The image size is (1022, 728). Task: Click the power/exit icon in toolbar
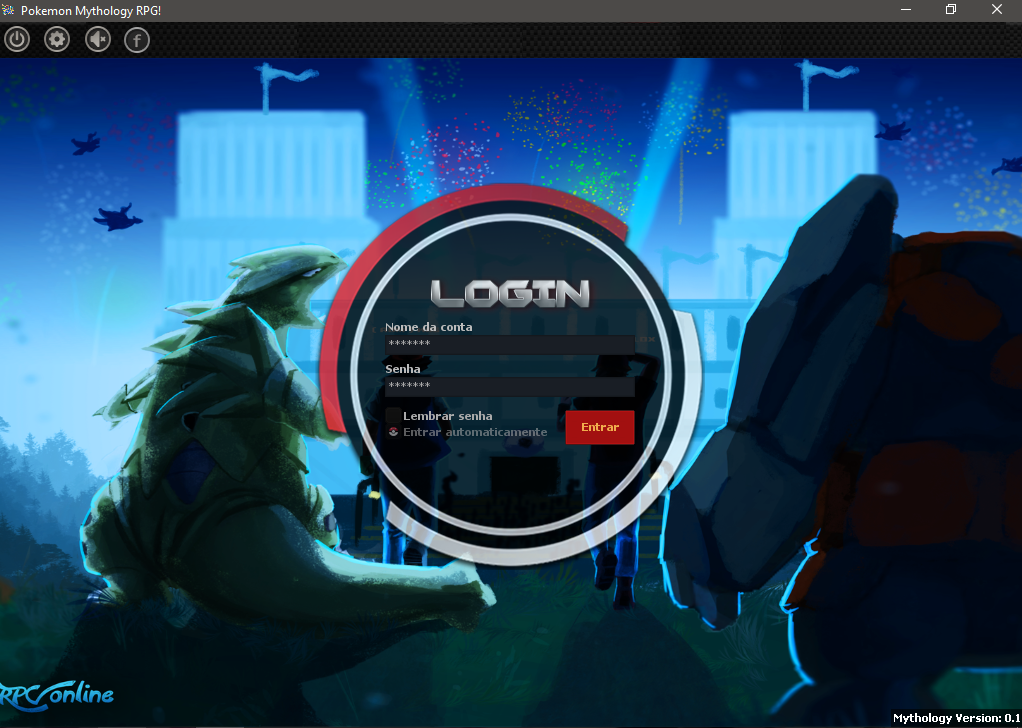pos(17,40)
